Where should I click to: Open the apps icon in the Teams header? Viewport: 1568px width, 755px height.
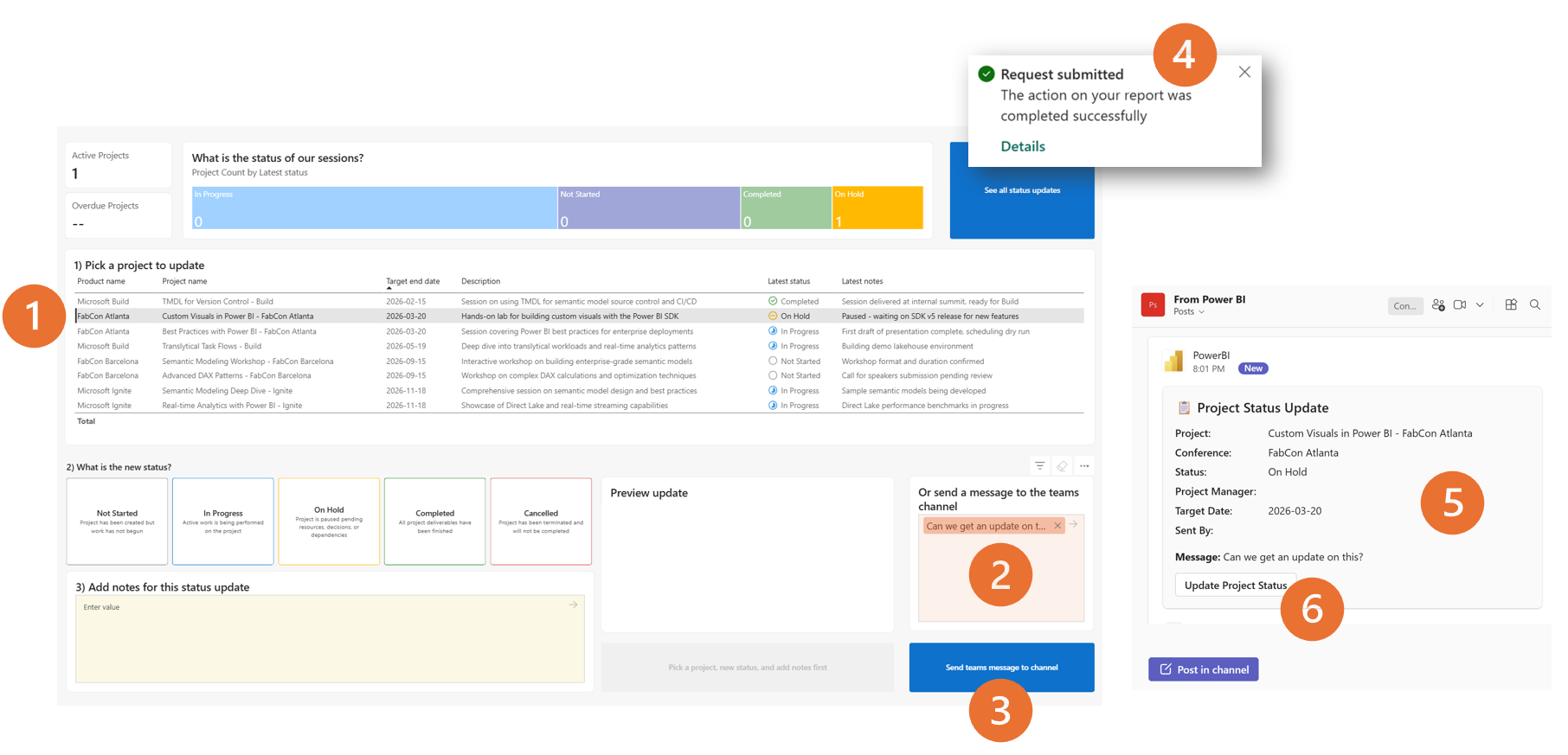coord(1511,304)
